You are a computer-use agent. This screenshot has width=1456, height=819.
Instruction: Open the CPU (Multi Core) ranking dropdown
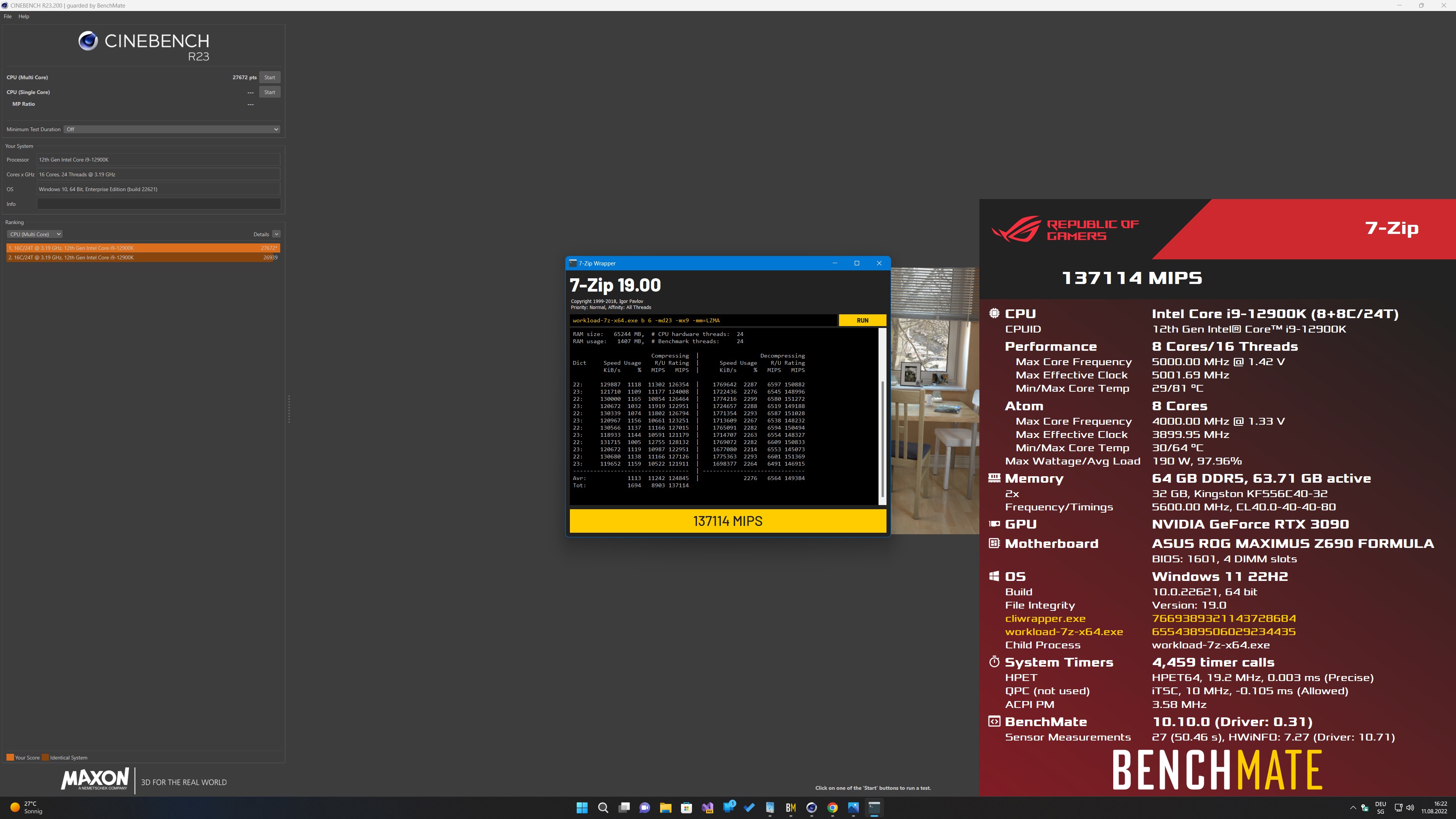(35, 234)
